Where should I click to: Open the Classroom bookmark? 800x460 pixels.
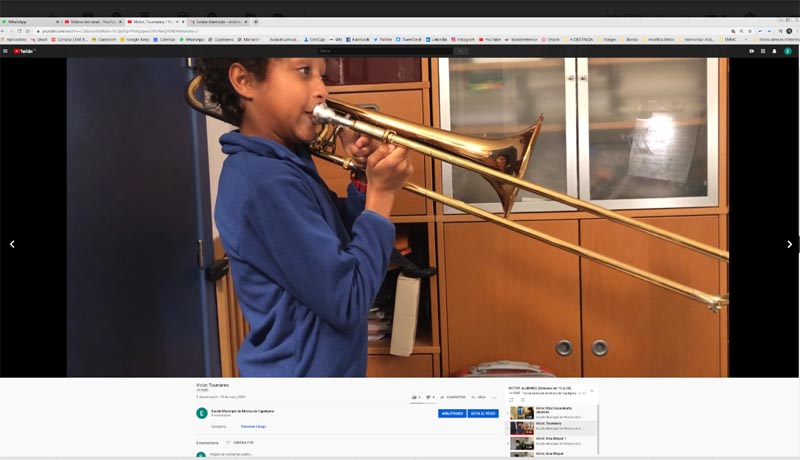point(104,39)
